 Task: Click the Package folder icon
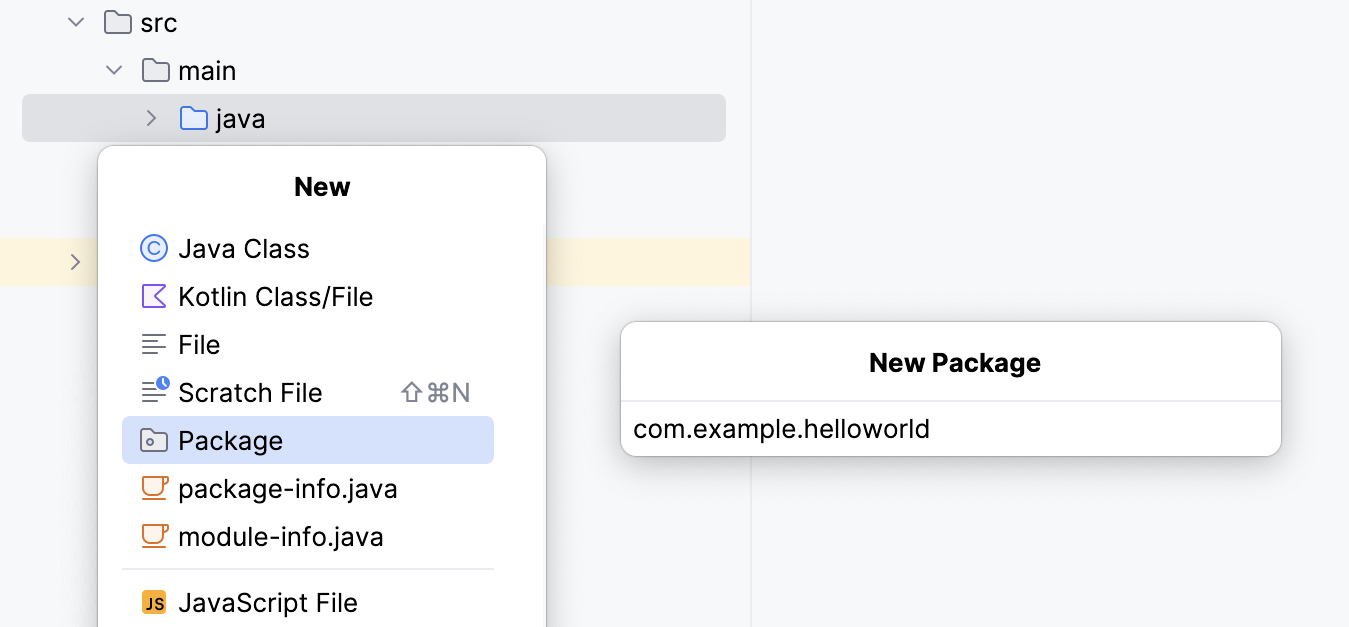(x=154, y=440)
